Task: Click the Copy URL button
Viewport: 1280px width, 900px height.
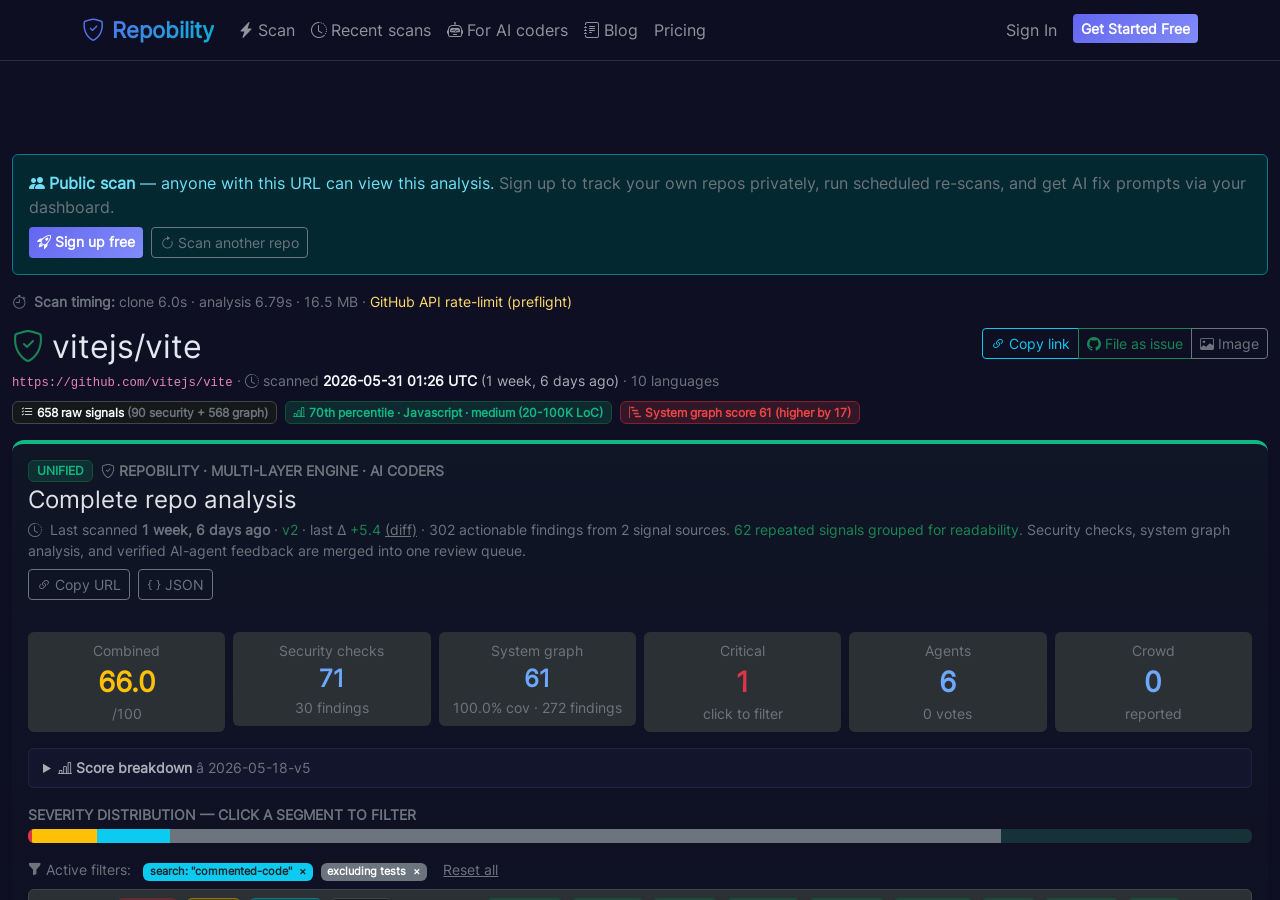Action: [x=79, y=584]
